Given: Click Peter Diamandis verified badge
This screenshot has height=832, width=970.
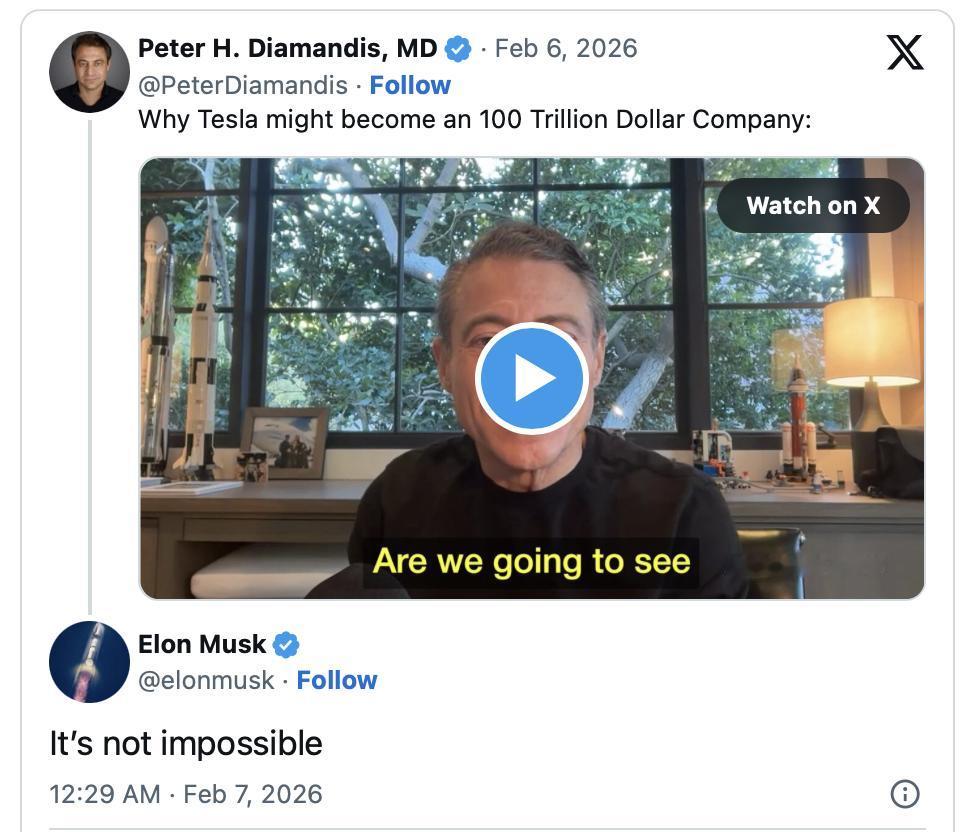Looking at the screenshot, I should click(x=458, y=49).
